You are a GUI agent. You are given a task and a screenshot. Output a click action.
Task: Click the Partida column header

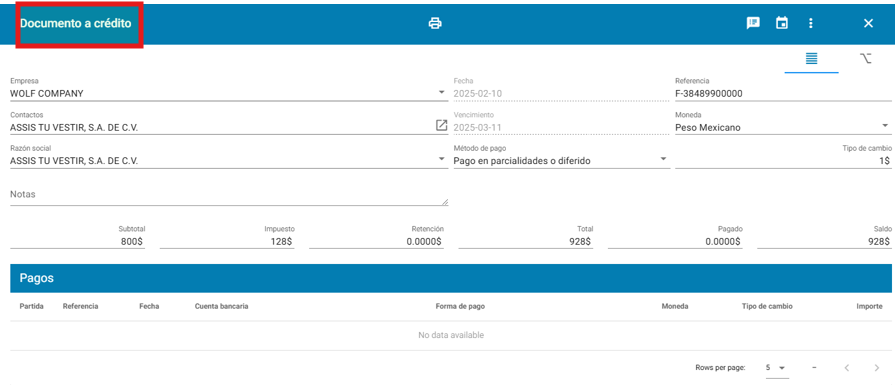[x=31, y=306]
